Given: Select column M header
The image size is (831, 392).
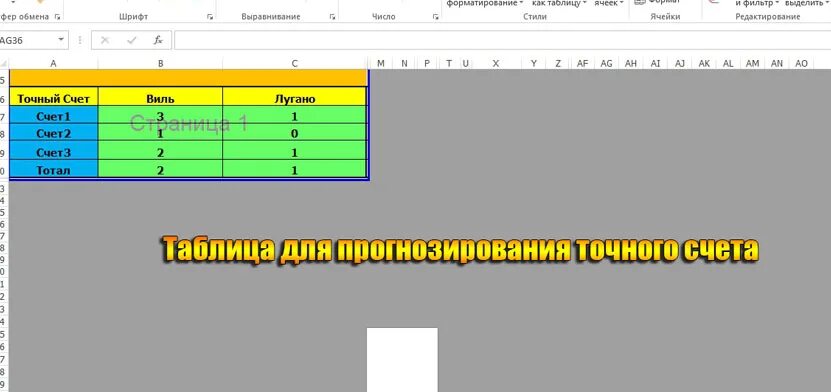Looking at the screenshot, I should tap(381, 64).
